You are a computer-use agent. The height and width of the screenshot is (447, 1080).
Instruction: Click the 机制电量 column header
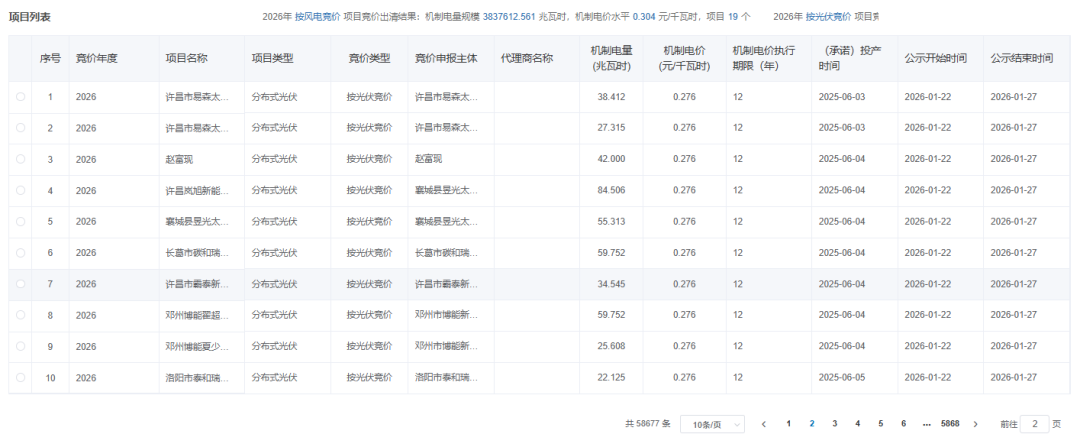[610, 58]
